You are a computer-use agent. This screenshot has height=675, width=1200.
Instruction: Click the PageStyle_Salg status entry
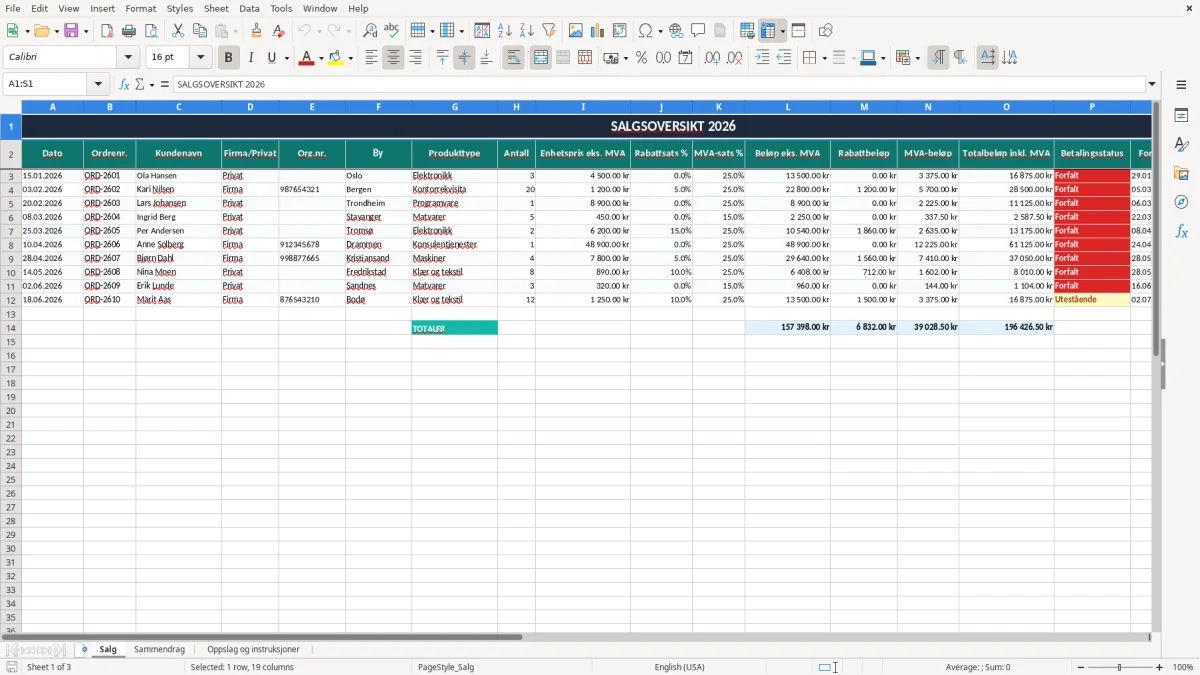pos(446,667)
